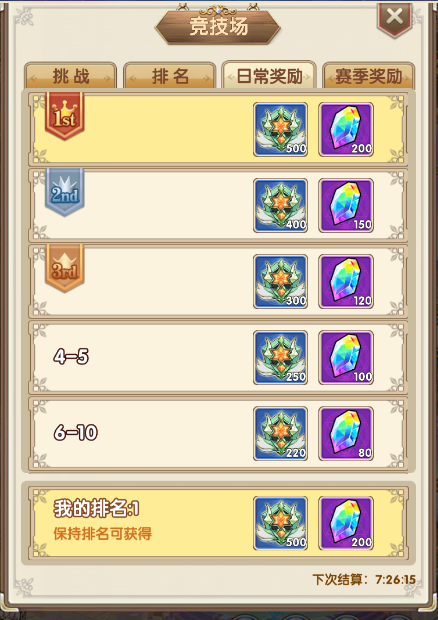Click the 1st place red banner badge
The height and width of the screenshot is (620, 438).
tap(64, 116)
